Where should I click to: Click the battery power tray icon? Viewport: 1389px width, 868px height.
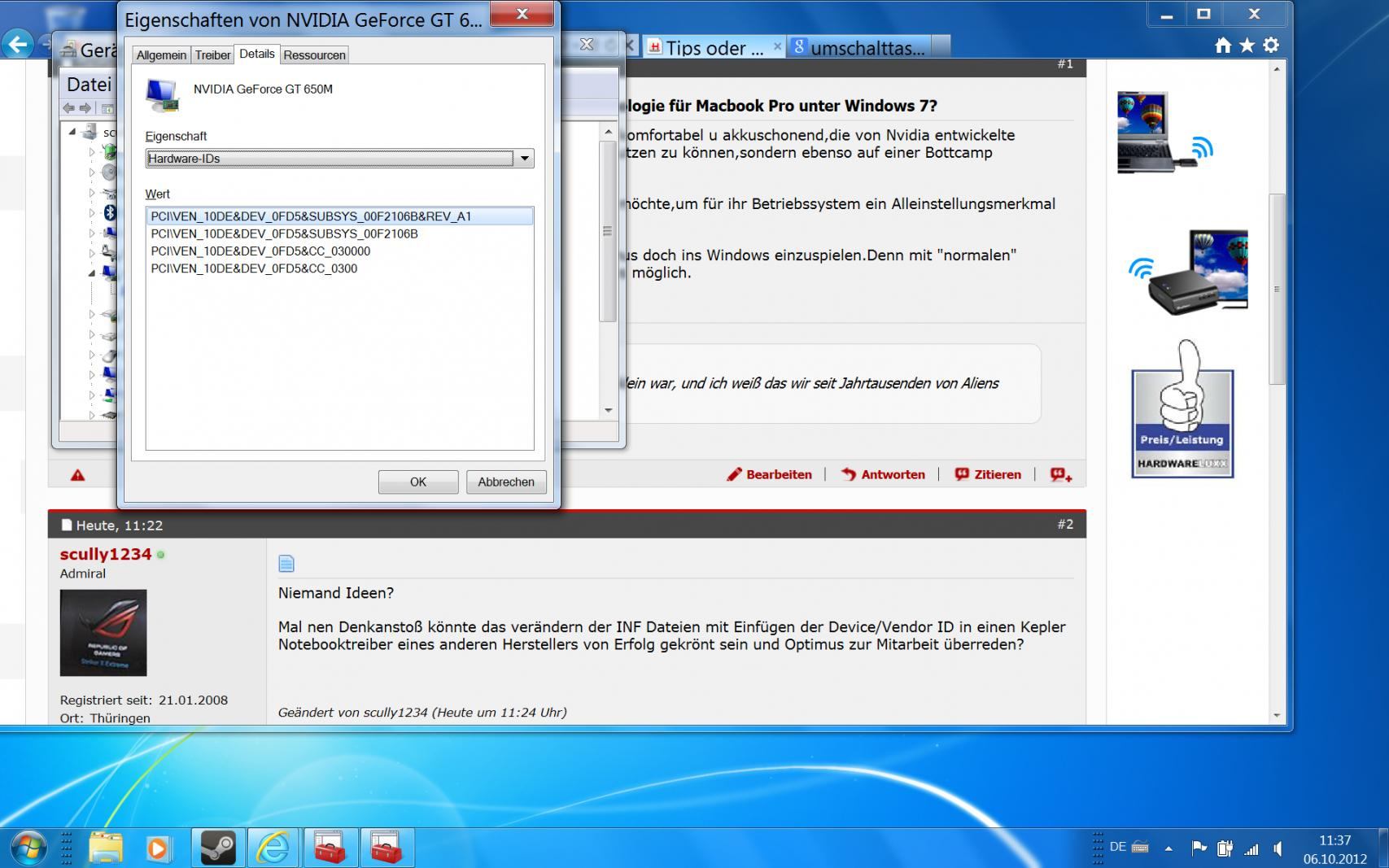[1225, 848]
